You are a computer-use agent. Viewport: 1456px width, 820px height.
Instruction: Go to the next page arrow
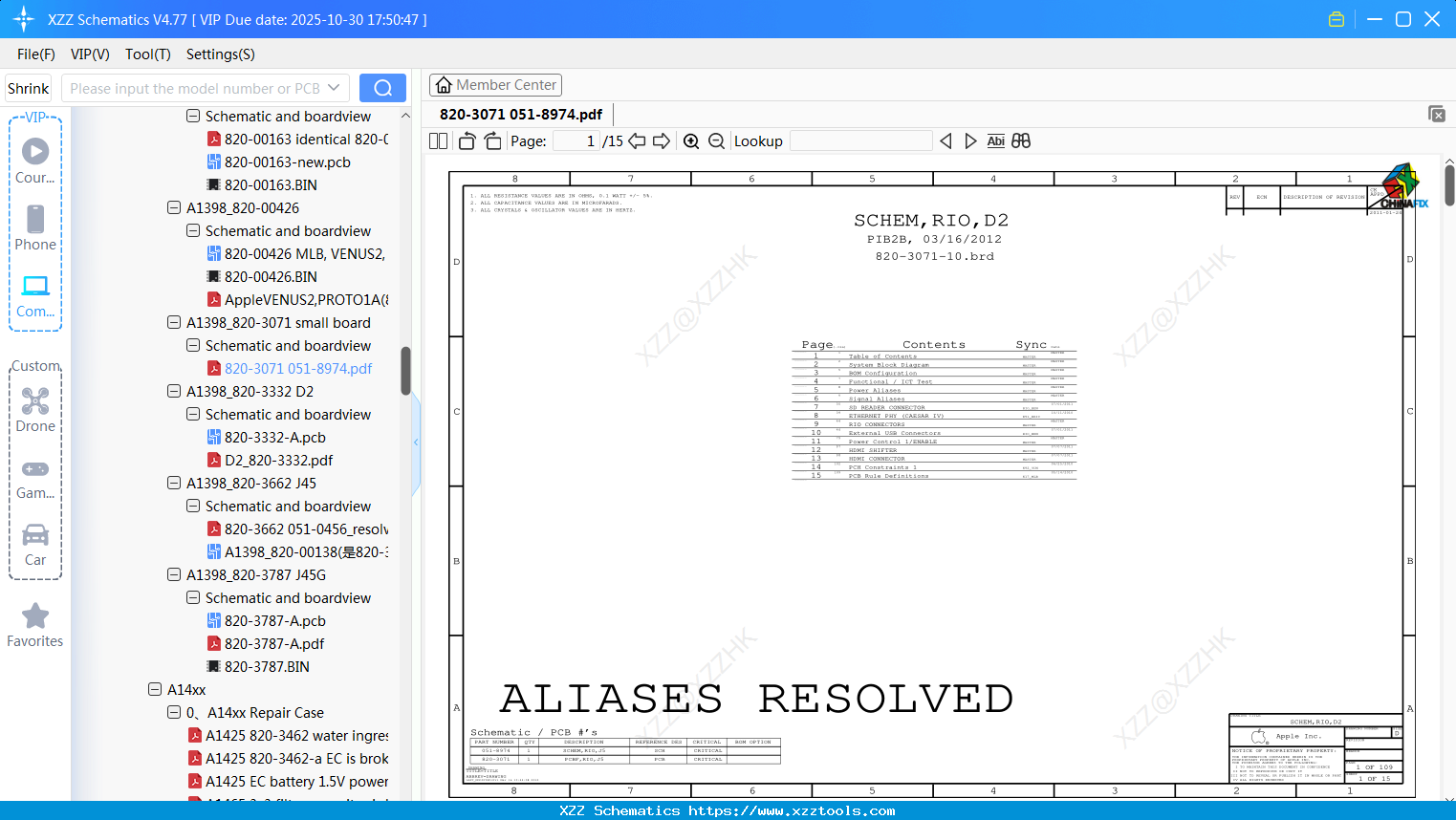[x=662, y=140]
